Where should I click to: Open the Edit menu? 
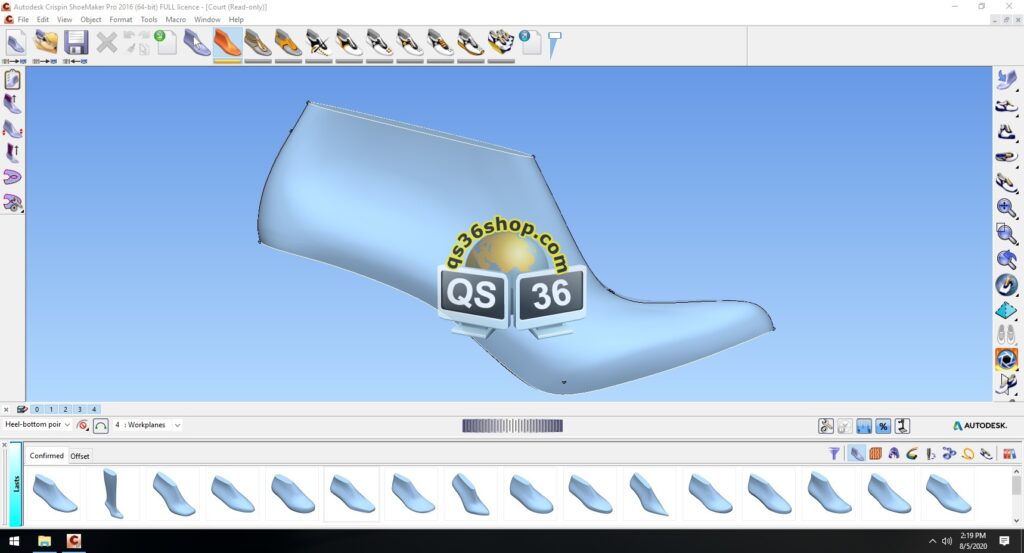(42, 20)
